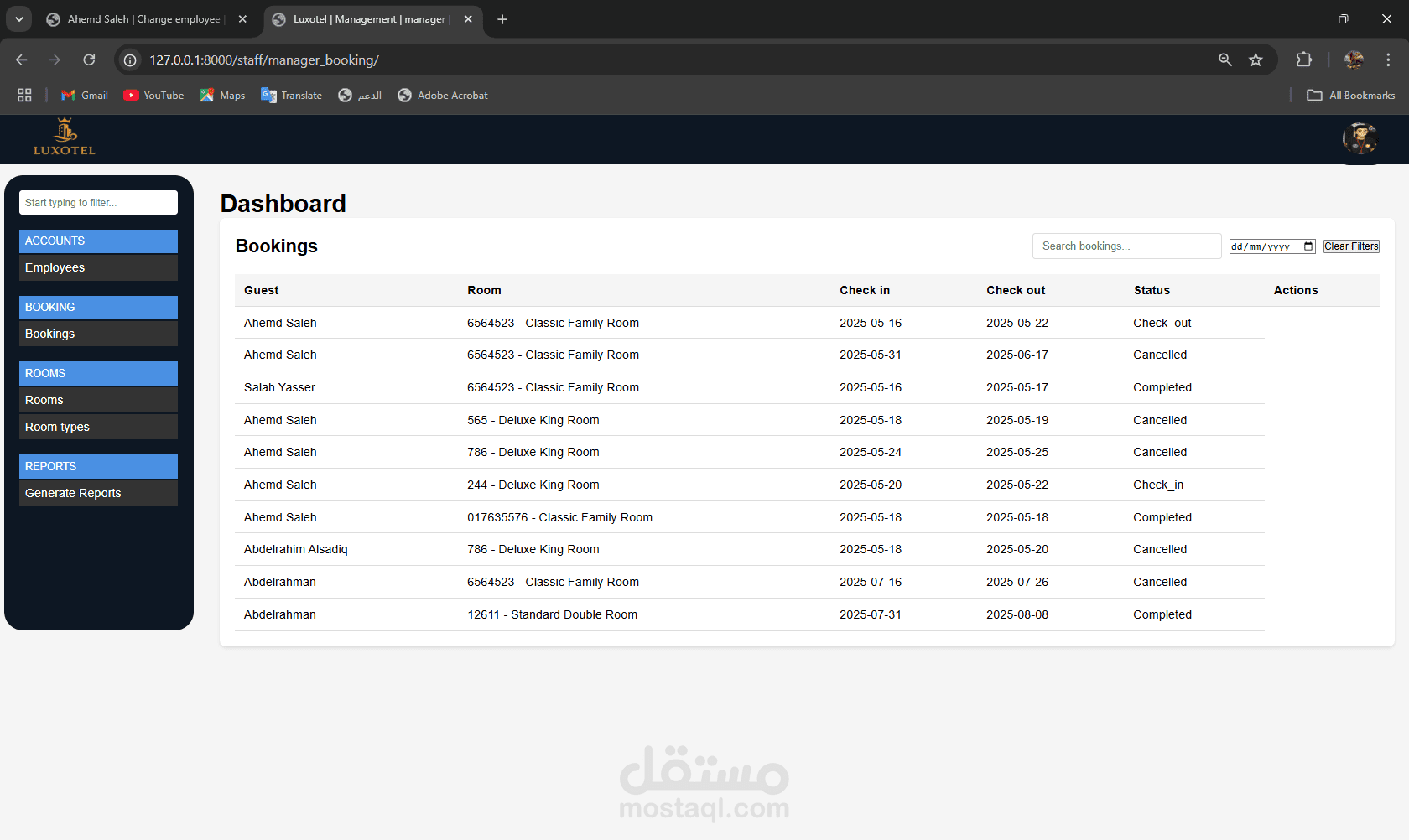Image resolution: width=1409 pixels, height=840 pixels.
Task: Open the Maps bookmark
Action: click(222, 96)
